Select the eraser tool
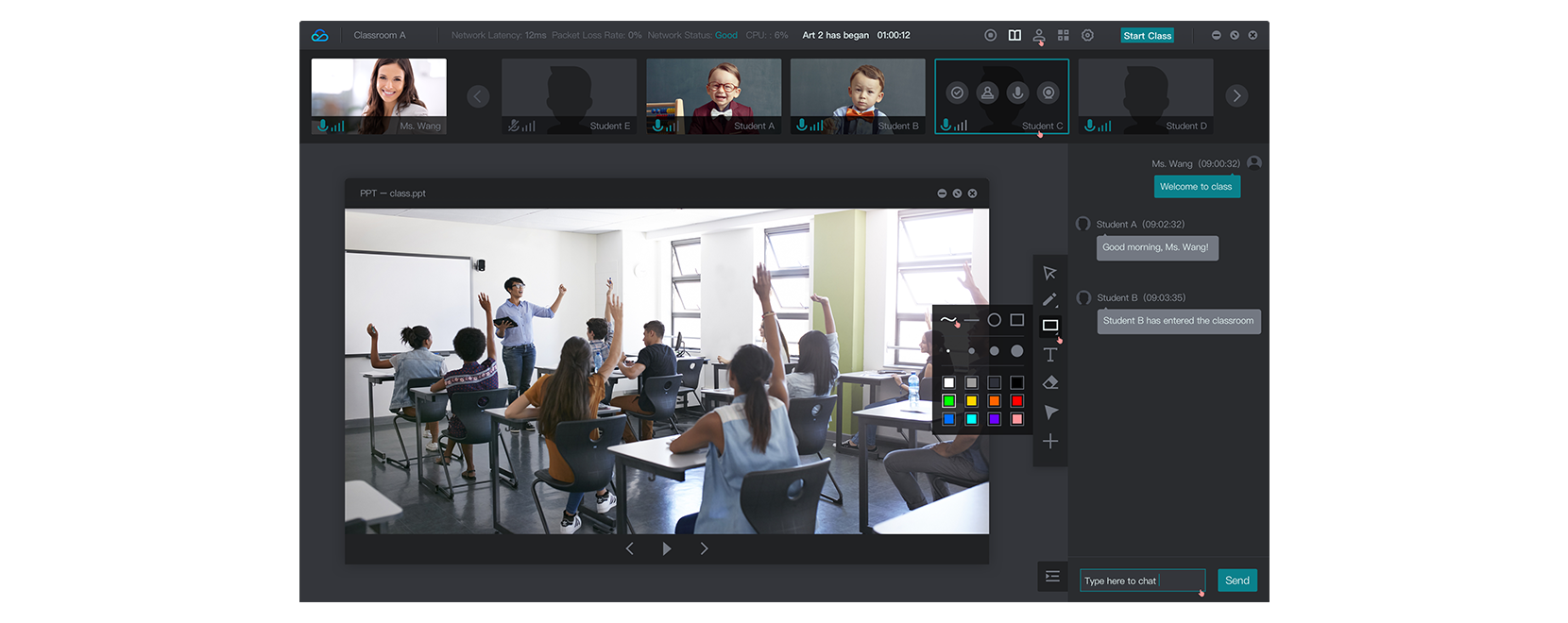The width and height of the screenshot is (1568, 623). [1050, 382]
